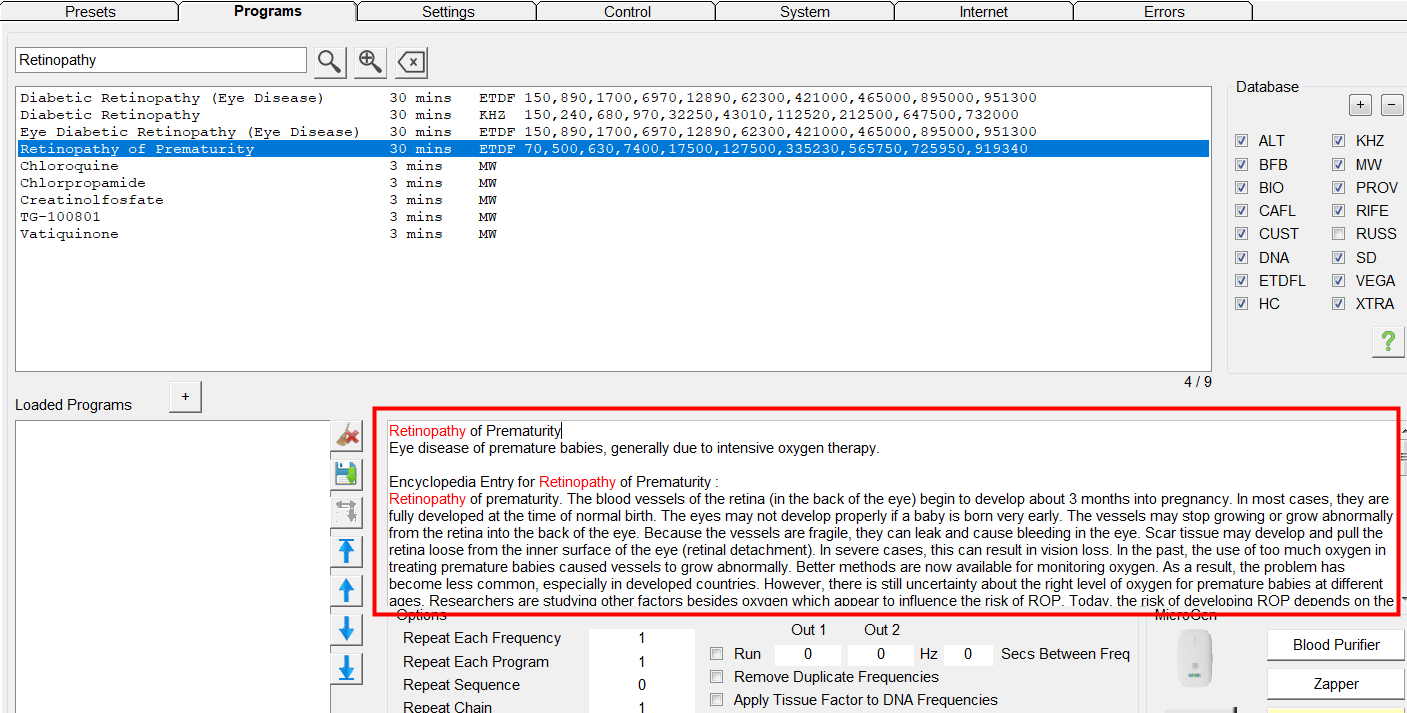
Task: Toggle the BFB database checkbox
Action: [1242, 164]
